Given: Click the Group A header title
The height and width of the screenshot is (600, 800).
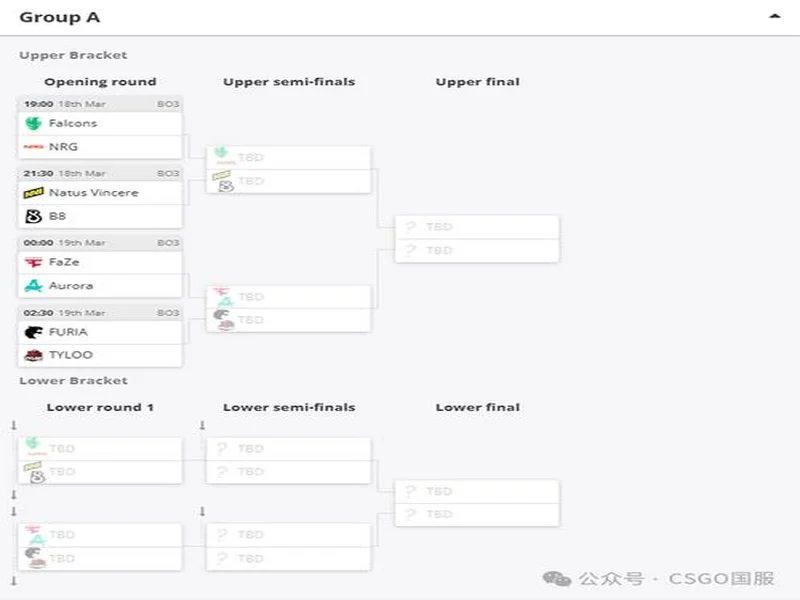Looking at the screenshot, I should [x=60, y=17].
